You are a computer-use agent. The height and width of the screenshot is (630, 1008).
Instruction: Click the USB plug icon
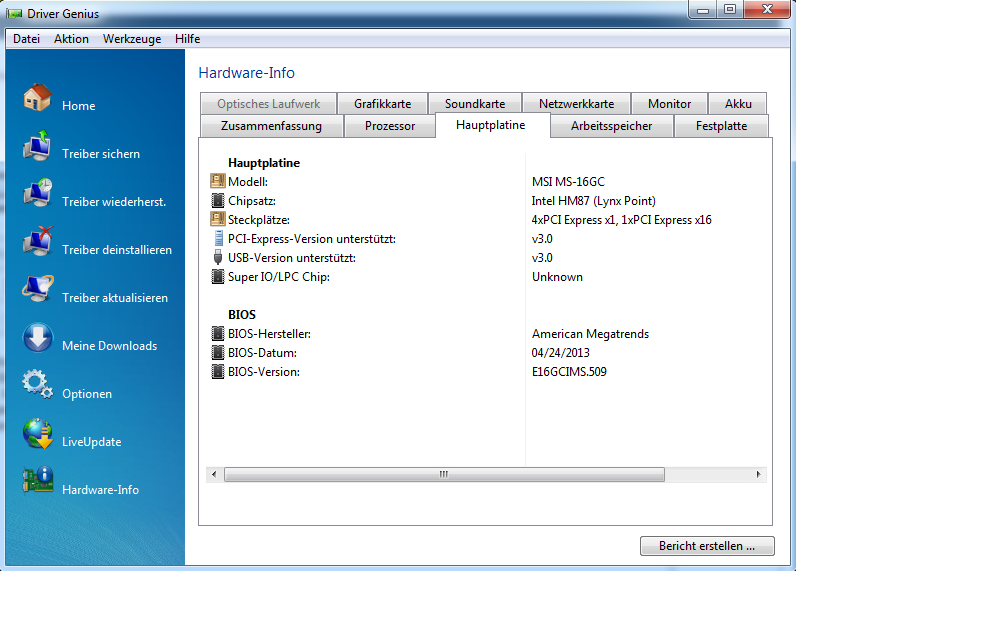coord(218,258)
